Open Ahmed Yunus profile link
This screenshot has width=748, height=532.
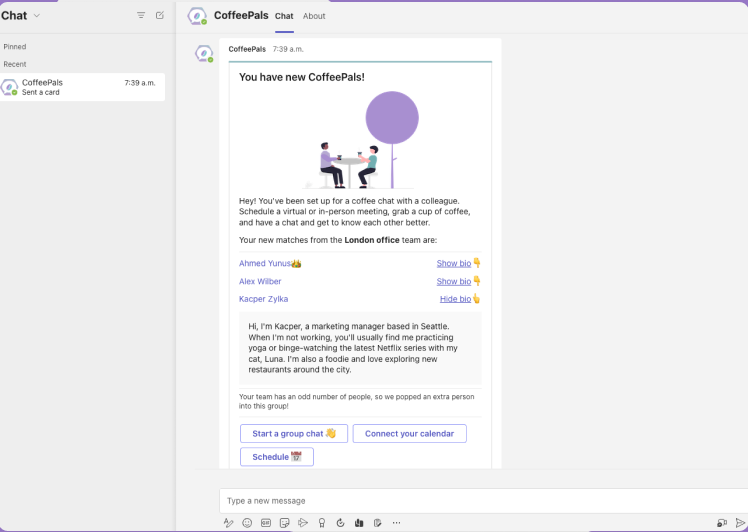coord(265,263)
